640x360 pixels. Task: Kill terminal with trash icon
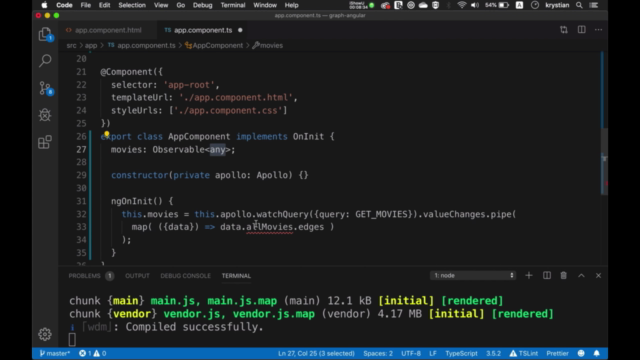tap(564, 276)
